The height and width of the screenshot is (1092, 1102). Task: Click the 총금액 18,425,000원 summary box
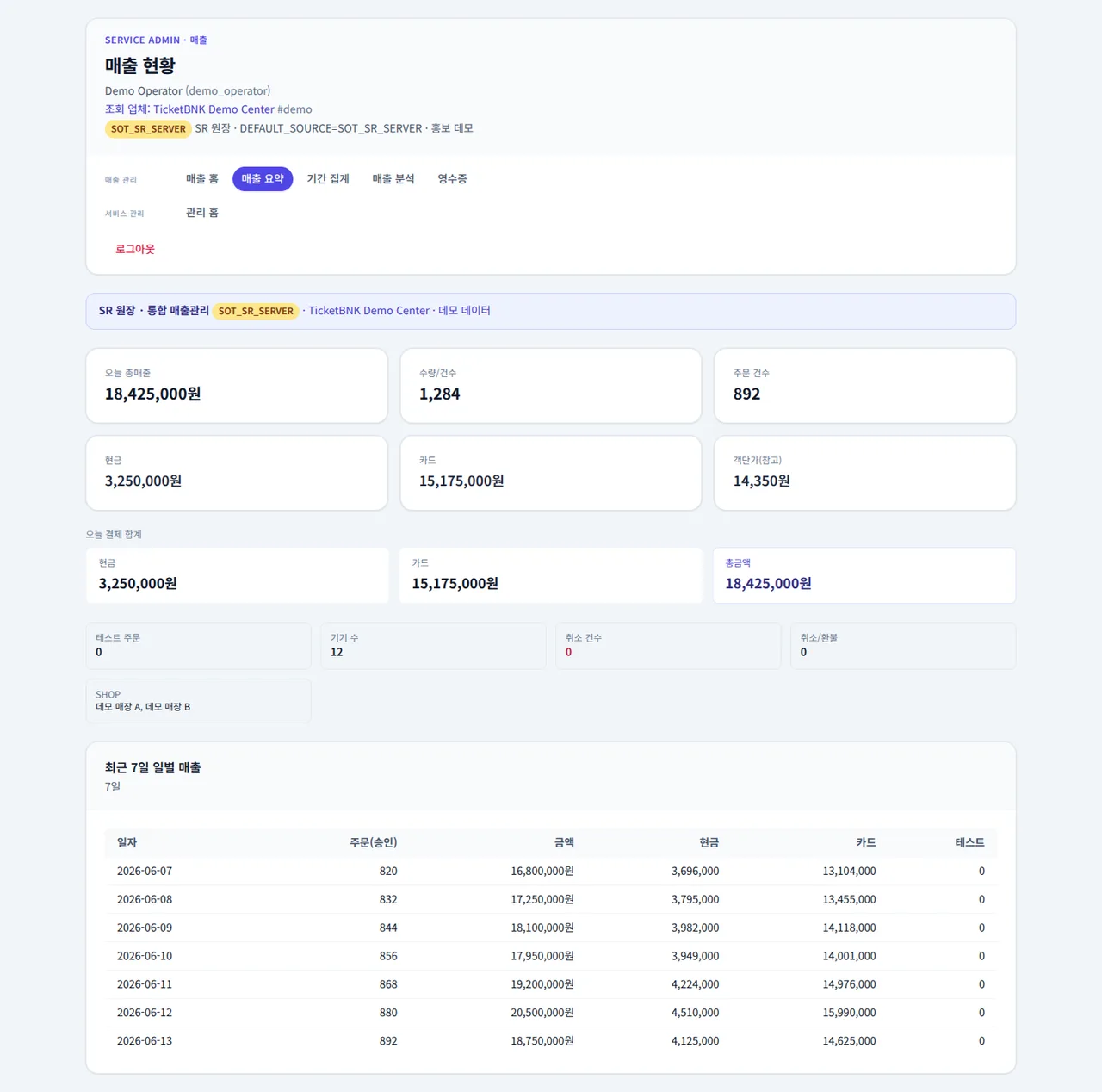click(x=864, y=575)
